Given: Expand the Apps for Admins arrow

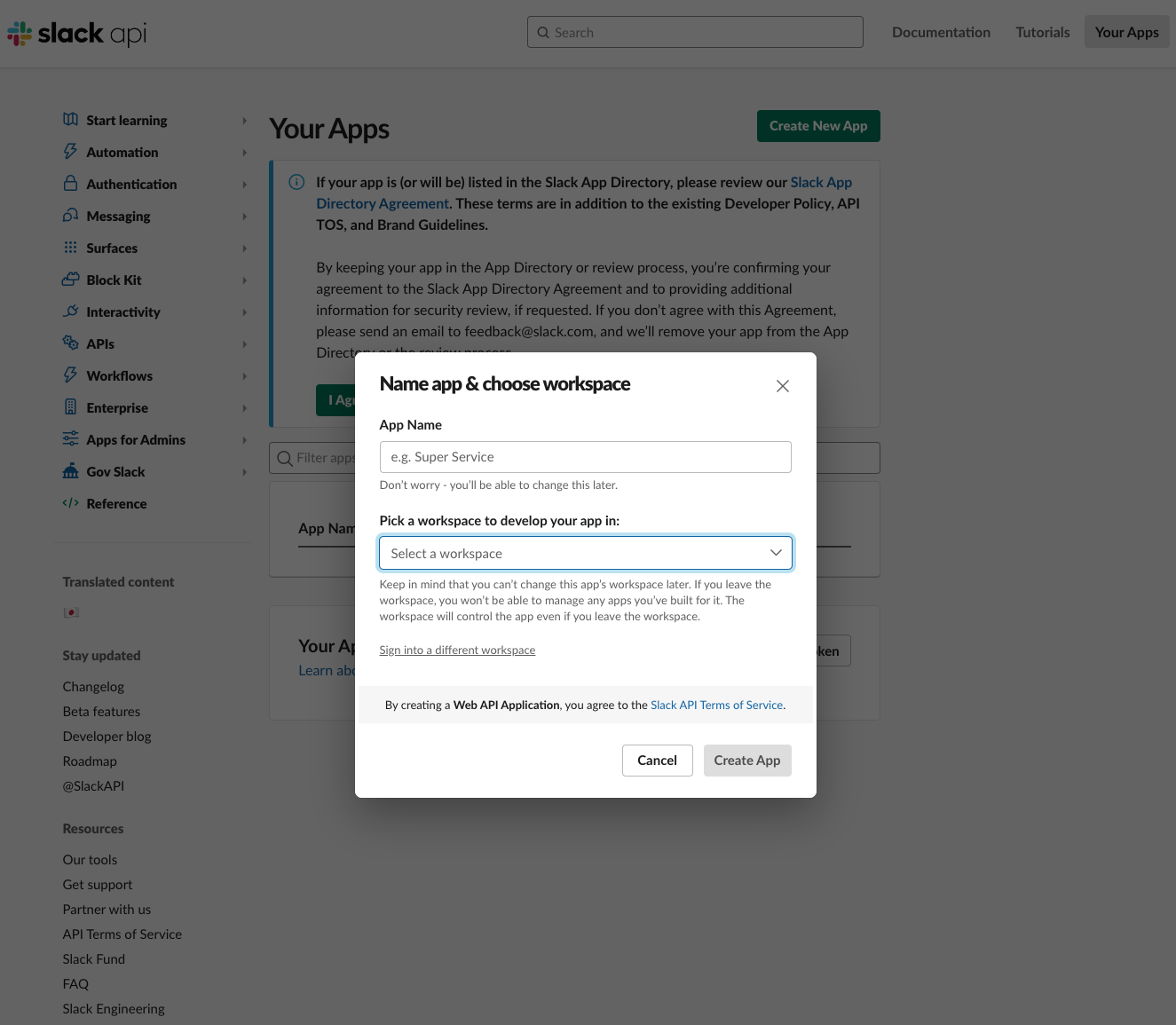Looking at the screenshot, I should click(x=244, y=440).
